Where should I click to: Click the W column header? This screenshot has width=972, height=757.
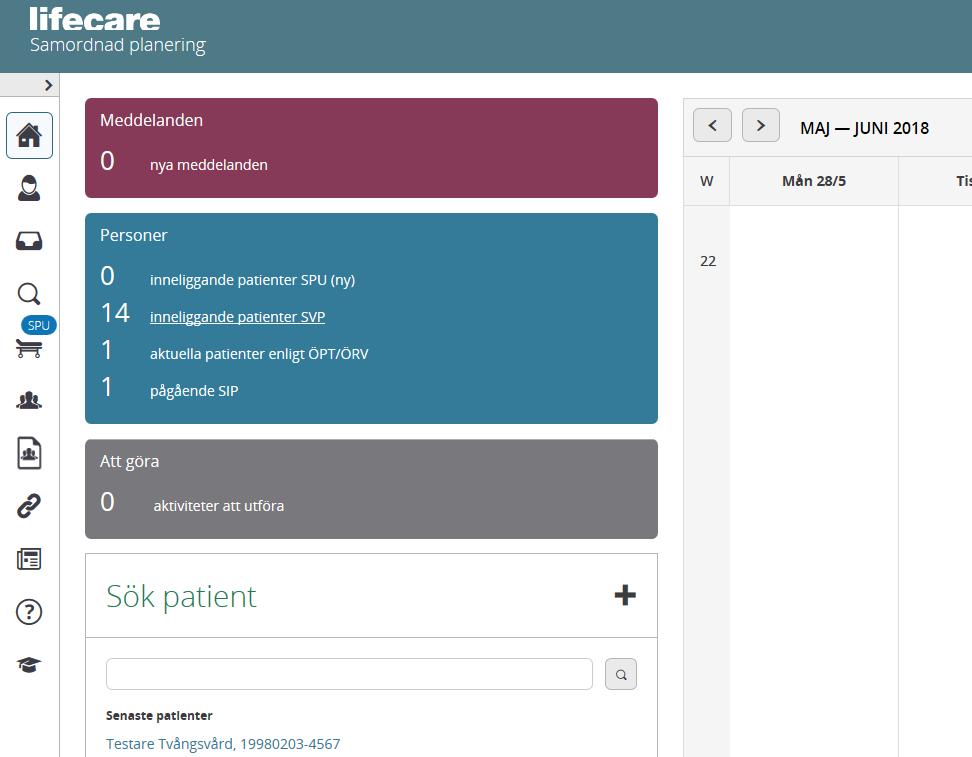[707, 181]
